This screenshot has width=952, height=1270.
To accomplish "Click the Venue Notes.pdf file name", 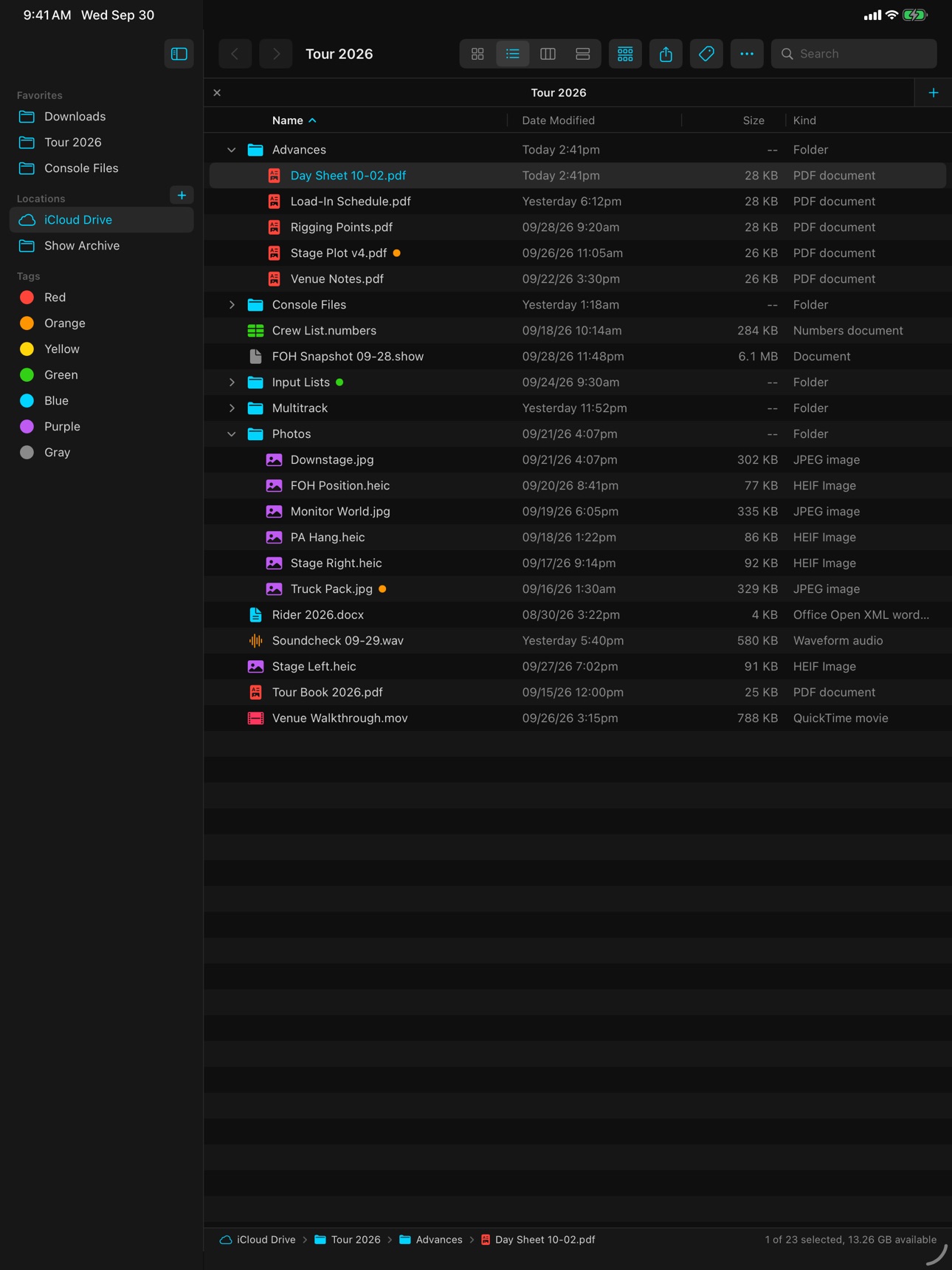I will coord(337,279).
